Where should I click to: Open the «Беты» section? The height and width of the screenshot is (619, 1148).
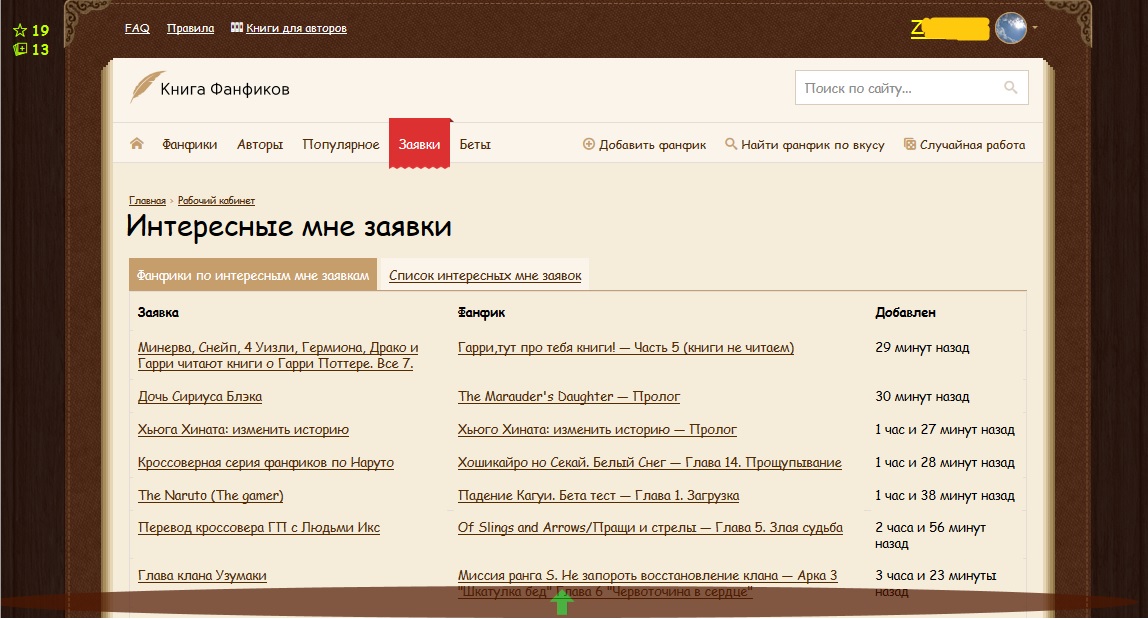[x=474, y=143]
